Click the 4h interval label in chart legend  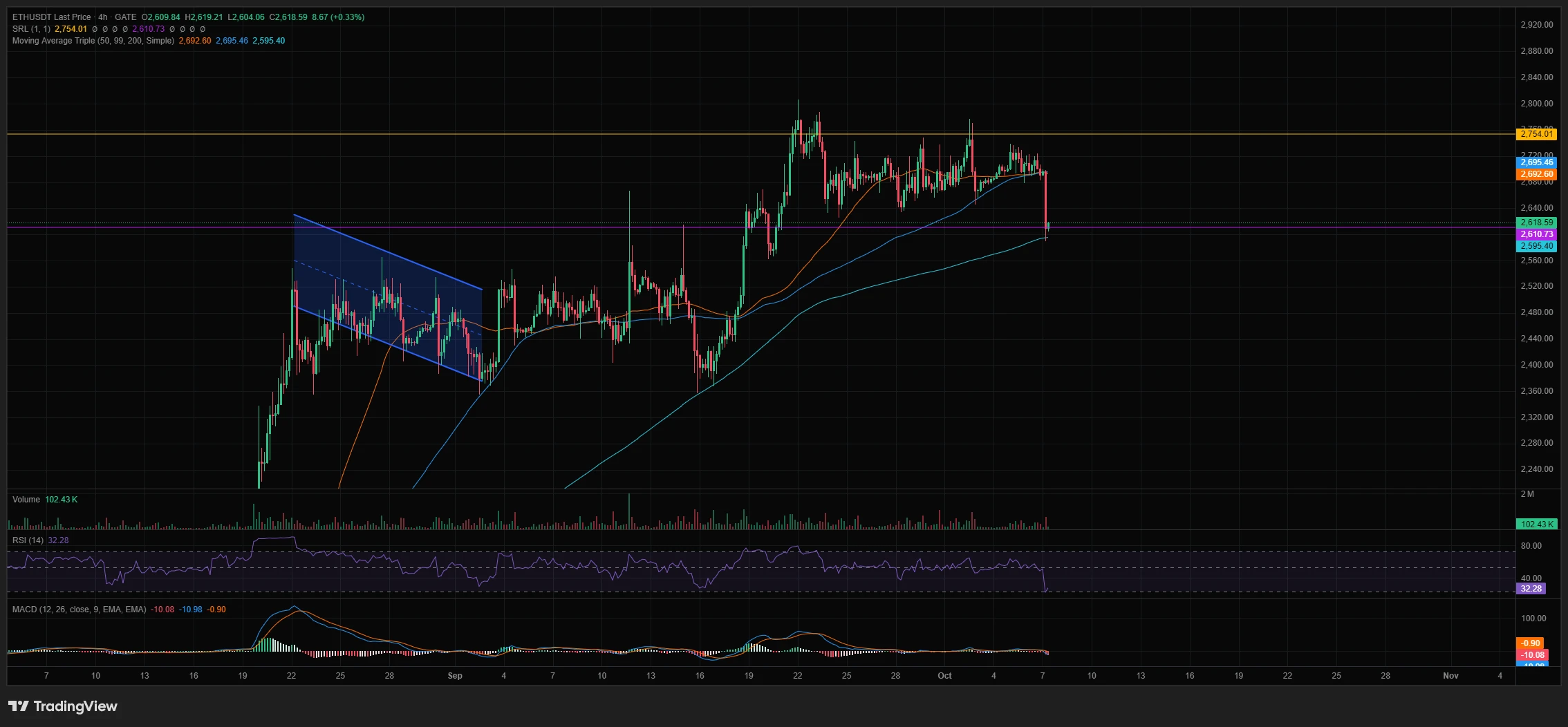click(x=103, y=17)
